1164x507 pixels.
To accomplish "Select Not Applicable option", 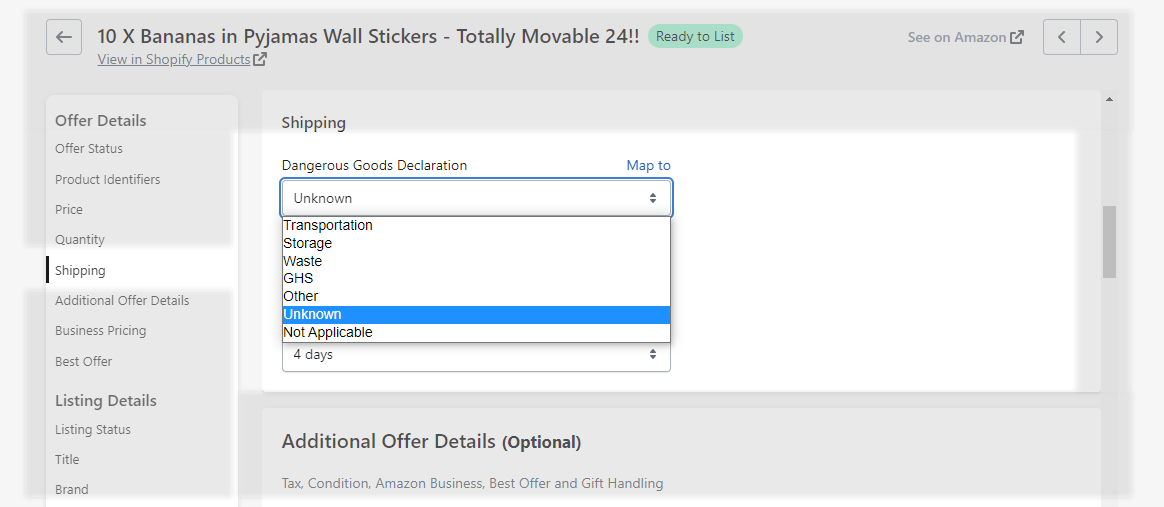I will [x=476, y=333].
